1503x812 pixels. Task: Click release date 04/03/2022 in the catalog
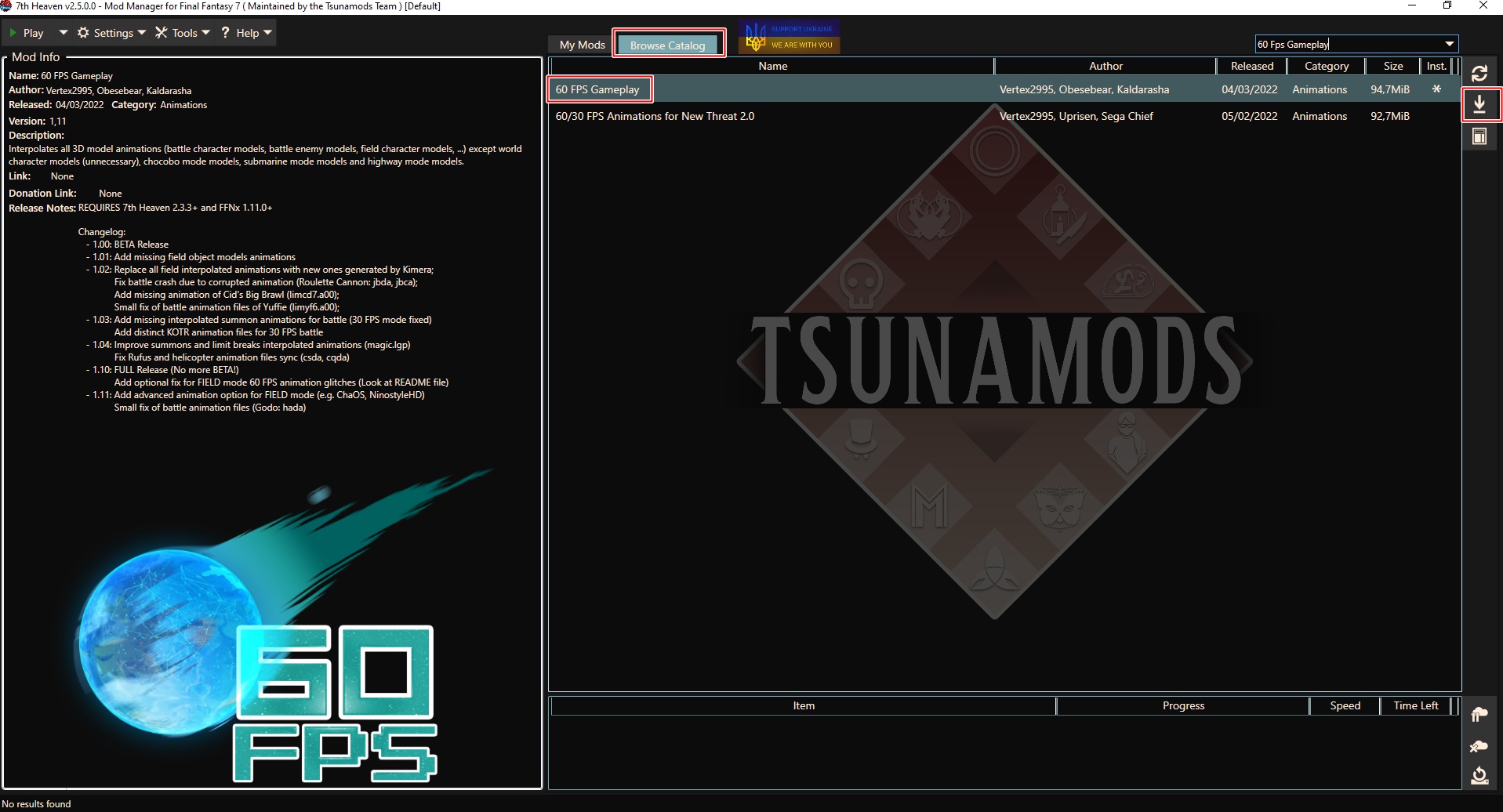[x=1249, y=89]
